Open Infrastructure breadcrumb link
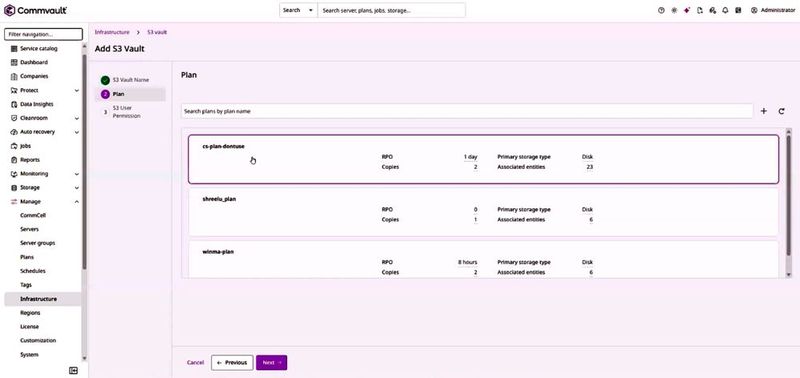The image size is (800, 378). [x=112, y=32]
